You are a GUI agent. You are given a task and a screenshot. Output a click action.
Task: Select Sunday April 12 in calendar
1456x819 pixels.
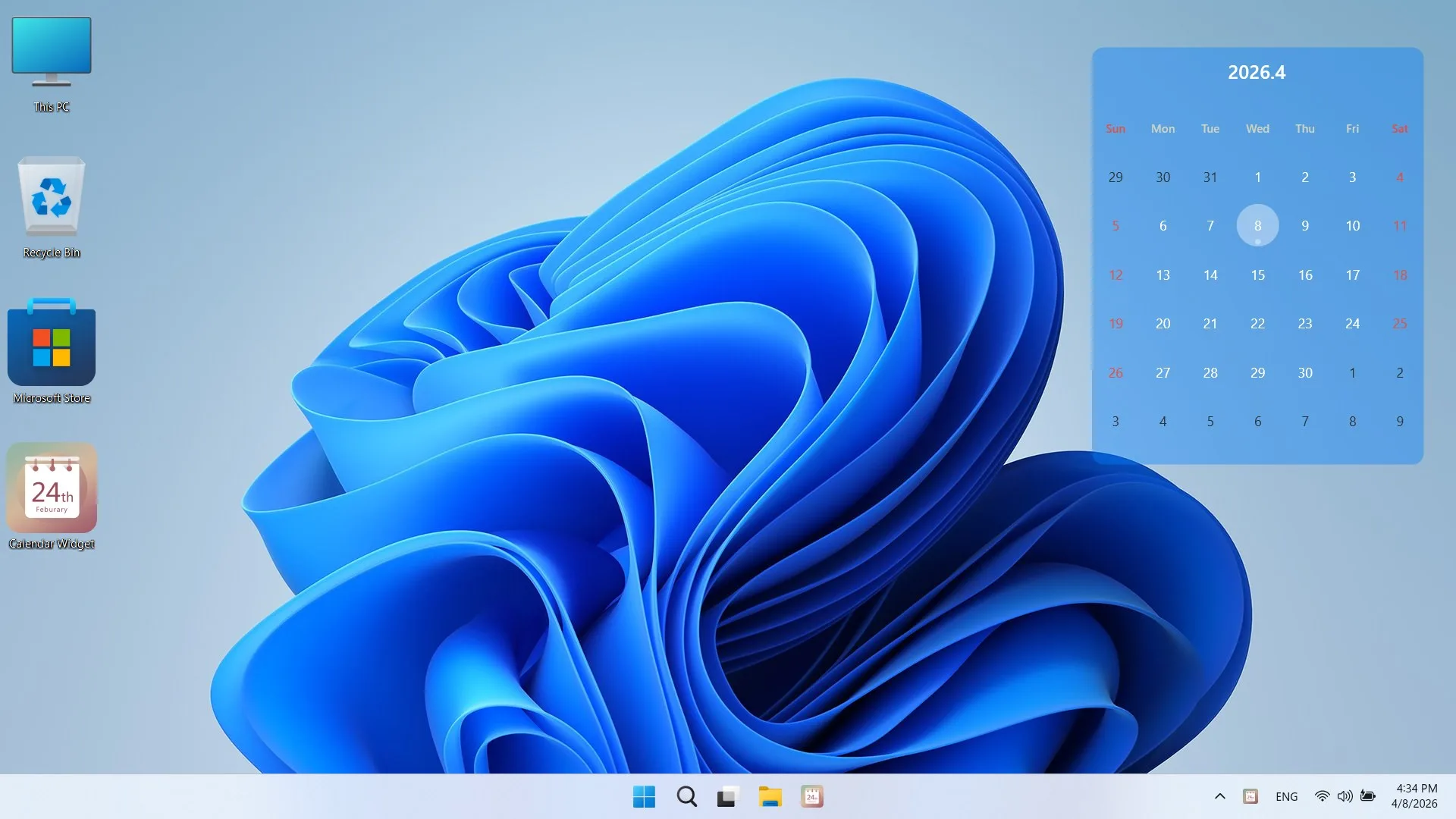pos(1116,275)
